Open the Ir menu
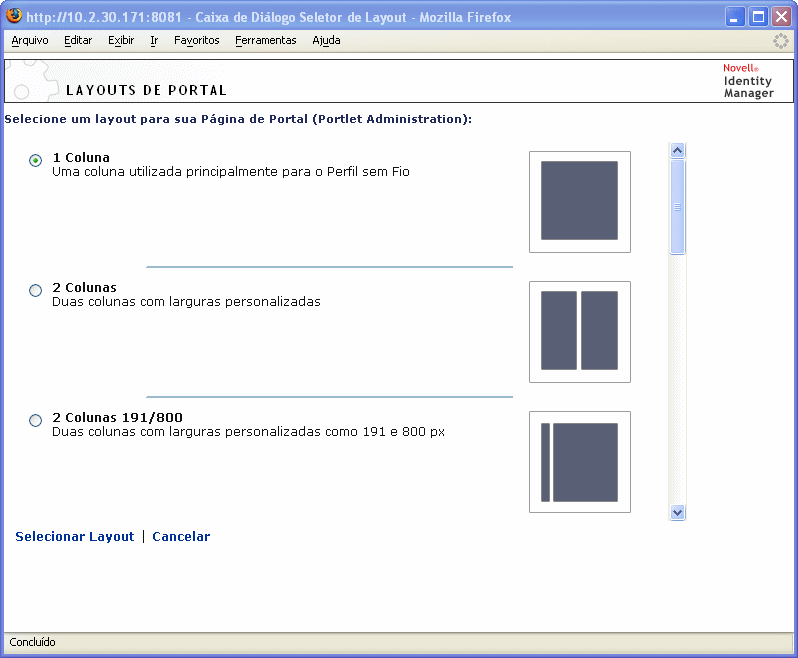 [154, 40]
